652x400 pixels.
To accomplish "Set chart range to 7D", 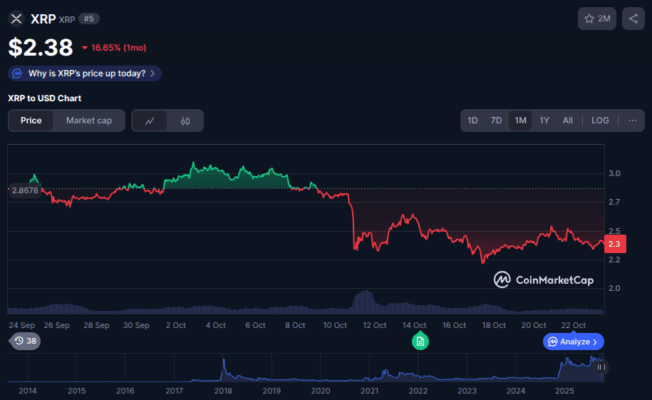I will point(496,121).
